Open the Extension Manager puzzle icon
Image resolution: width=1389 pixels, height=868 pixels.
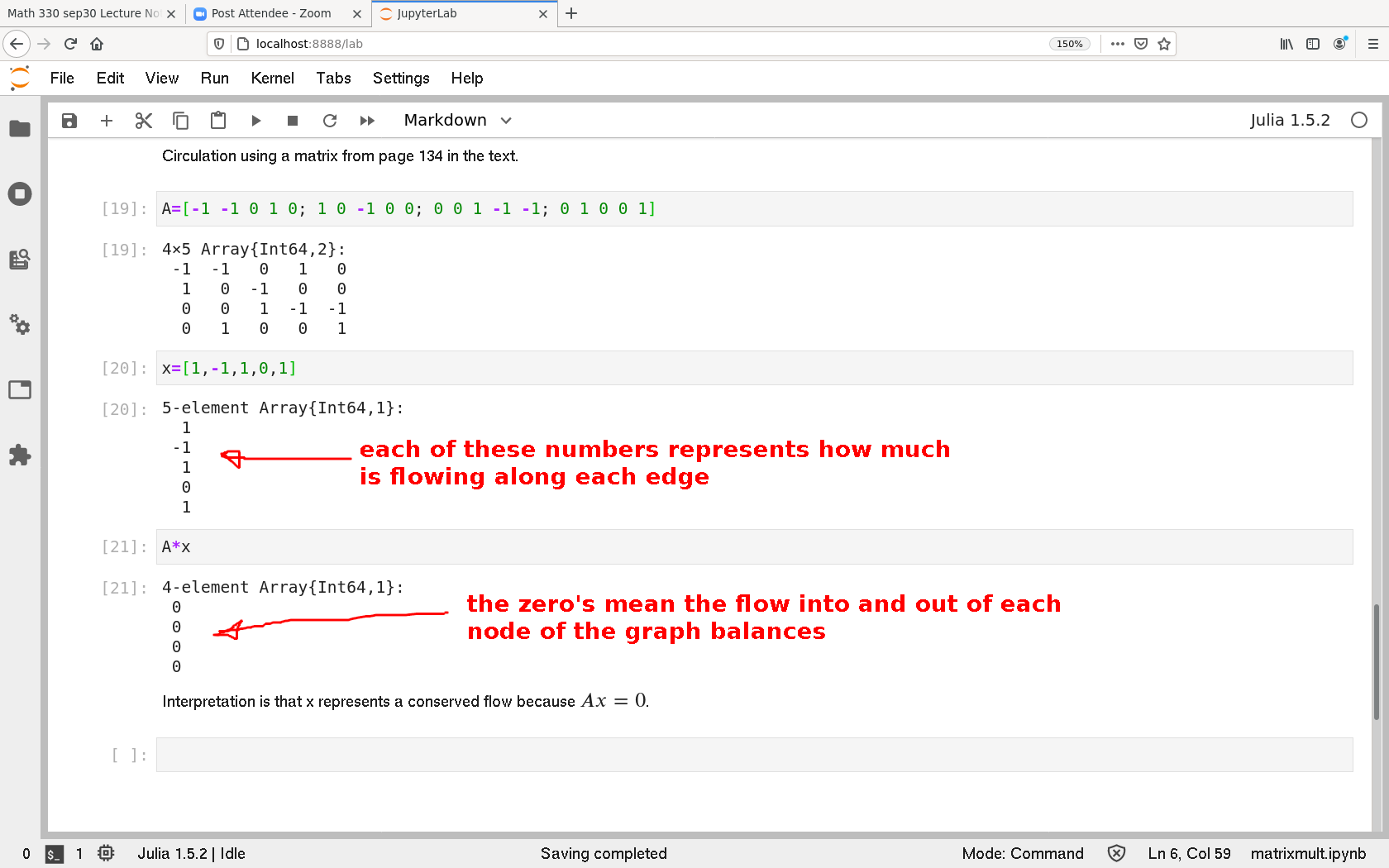[x=20, y=455]
